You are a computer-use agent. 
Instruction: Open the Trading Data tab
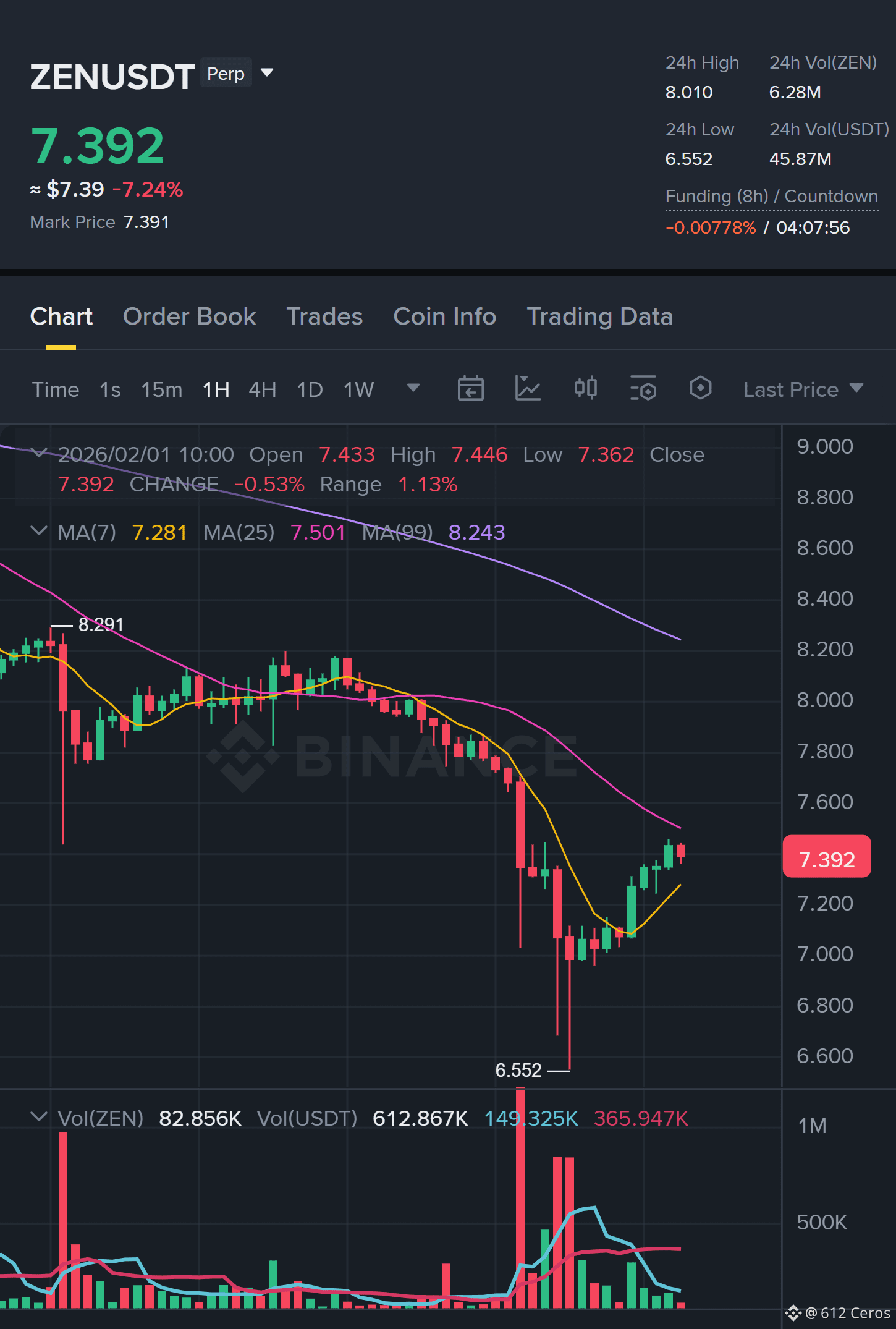point(599,316)
